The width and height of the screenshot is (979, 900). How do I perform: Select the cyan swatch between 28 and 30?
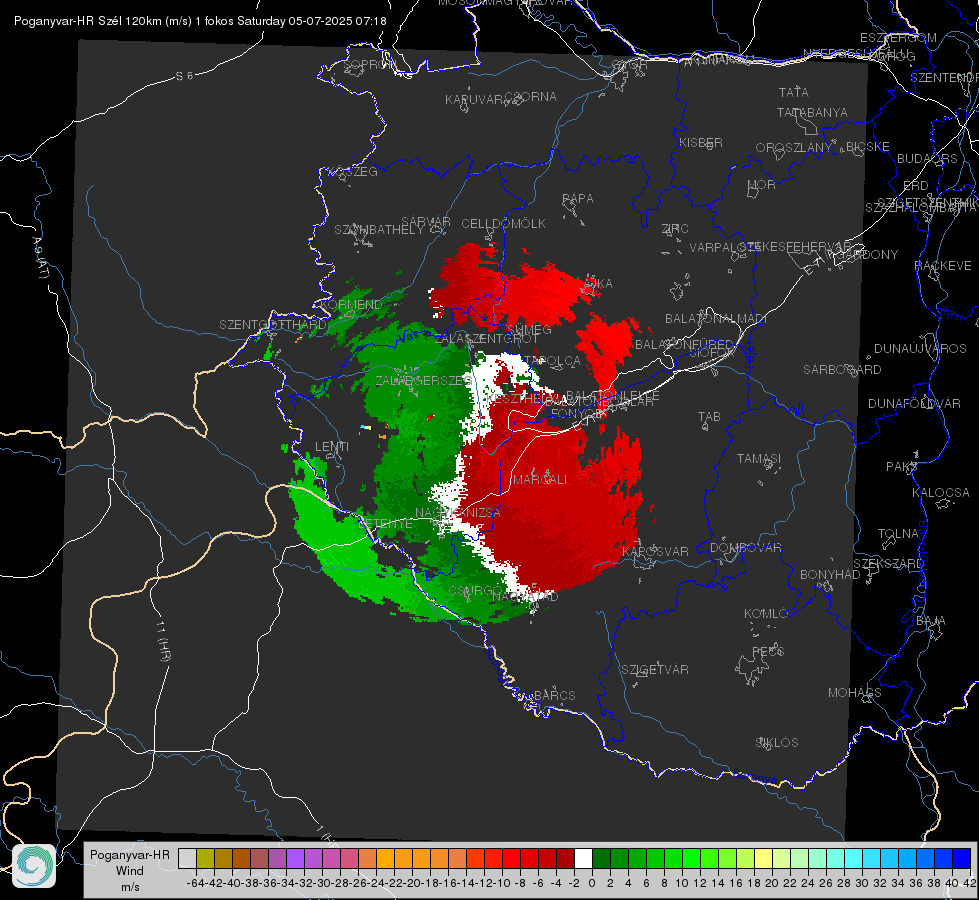pos(854,858)
